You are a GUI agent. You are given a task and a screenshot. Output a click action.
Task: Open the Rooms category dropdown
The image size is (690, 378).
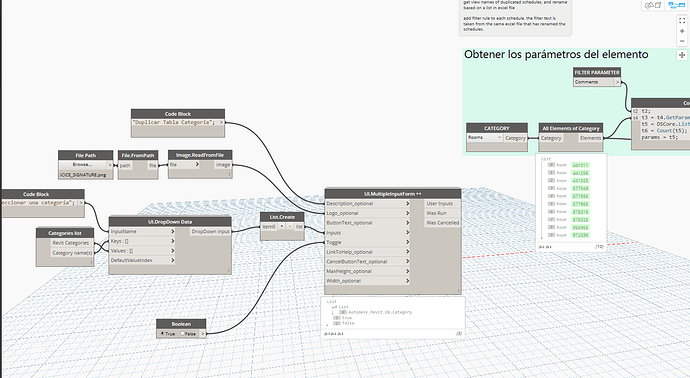coord(484,138)
